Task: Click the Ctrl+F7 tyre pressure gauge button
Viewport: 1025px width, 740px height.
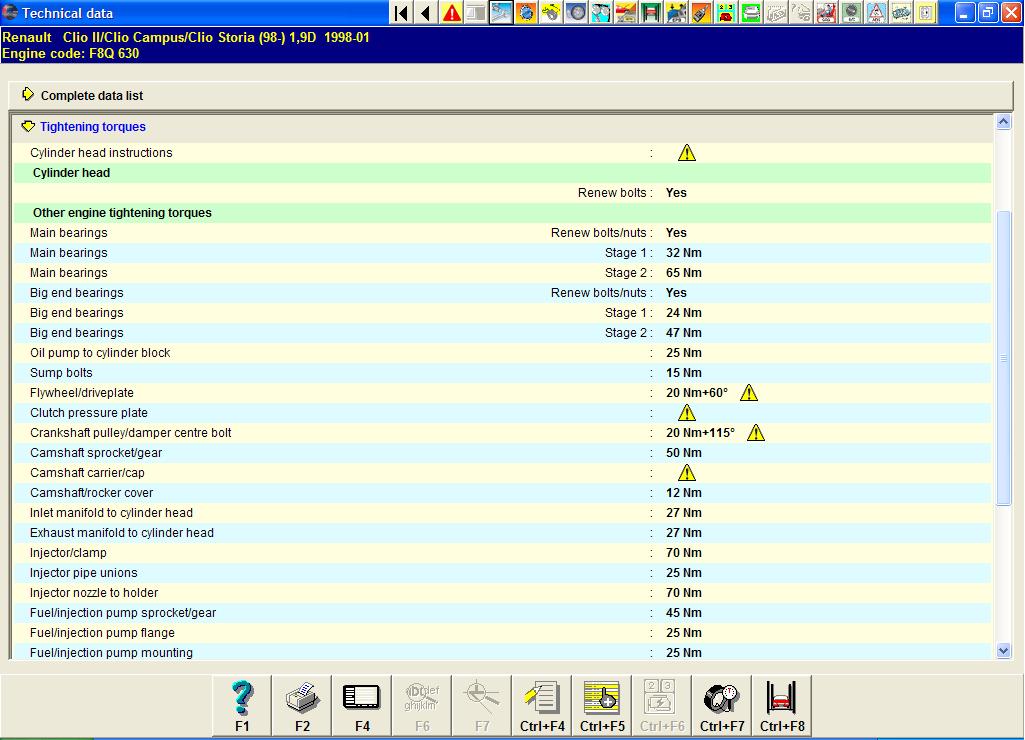Action: coord(722,705)
